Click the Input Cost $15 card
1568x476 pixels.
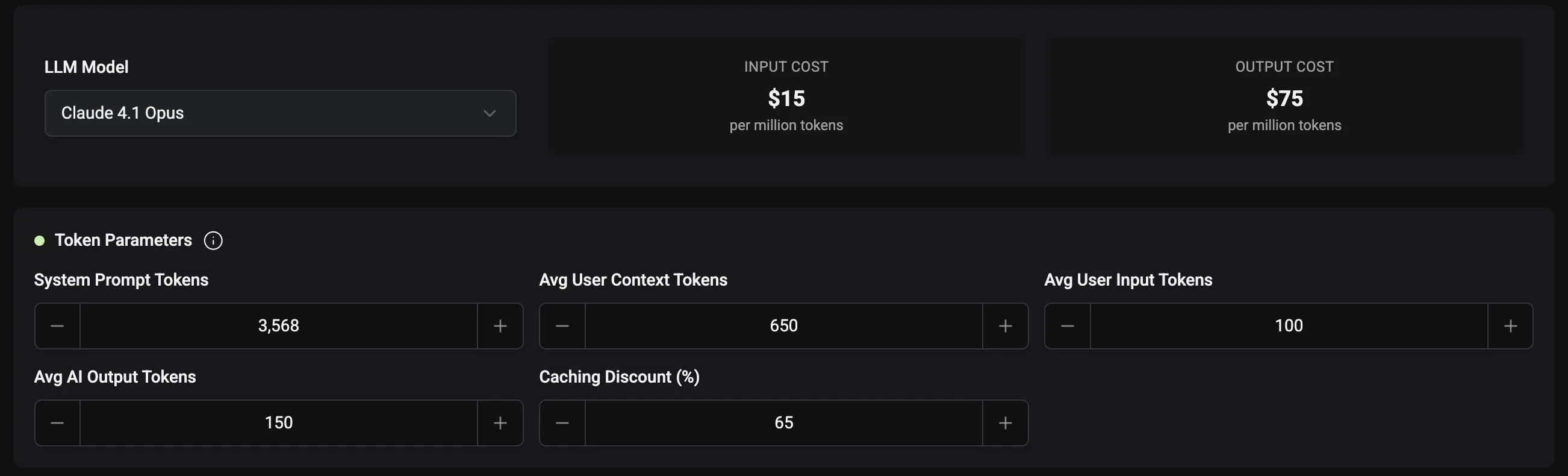pyautogui.click(x=786, y=96)
